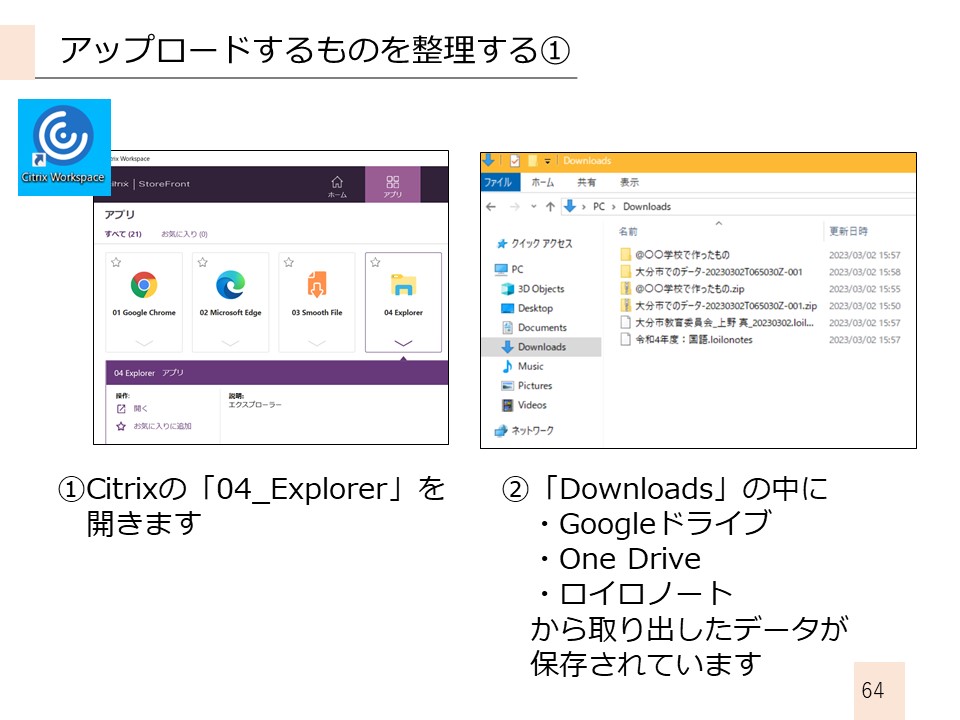Click the 04 Explorer folder icon
Image resolution: width=960 pixels, height=720 pixels.
click(x=403, y=286)
